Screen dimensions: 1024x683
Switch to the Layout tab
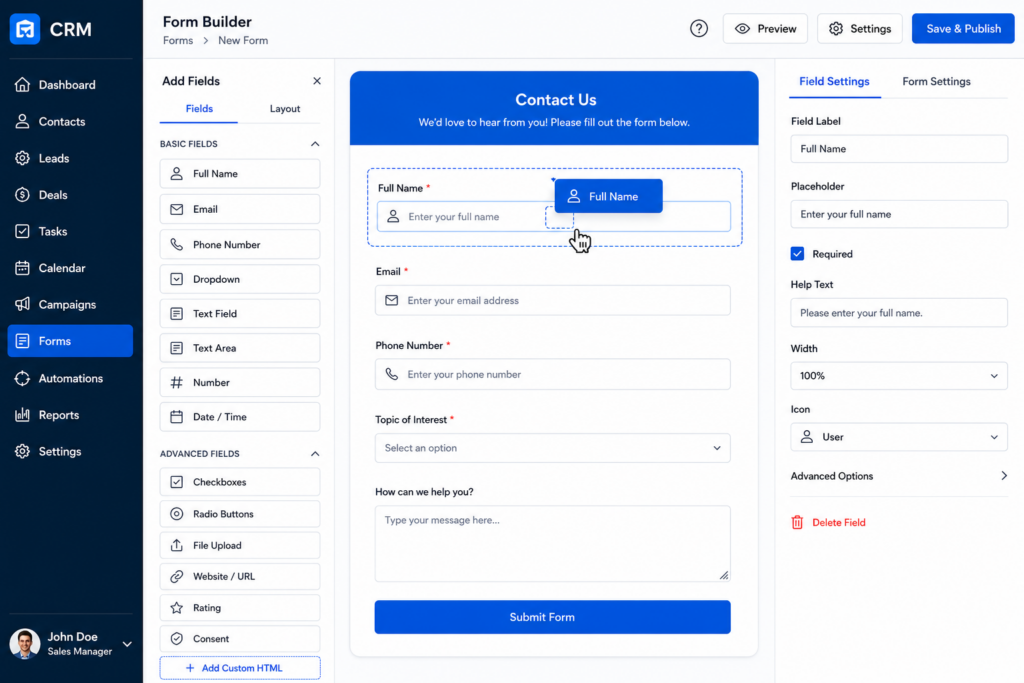click(285, 109)
